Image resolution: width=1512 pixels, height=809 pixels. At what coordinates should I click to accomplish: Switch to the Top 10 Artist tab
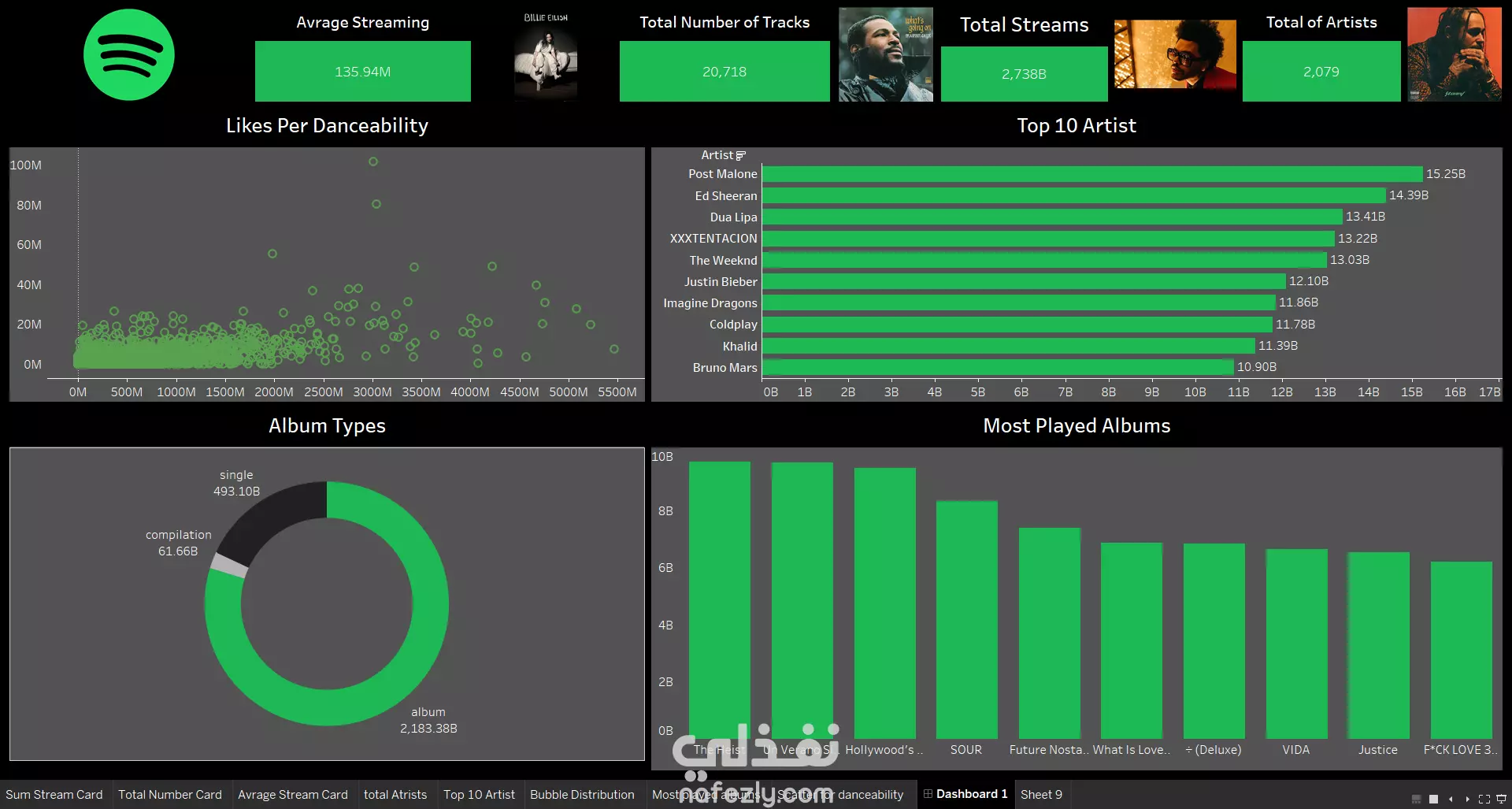(x=479, y=795)
